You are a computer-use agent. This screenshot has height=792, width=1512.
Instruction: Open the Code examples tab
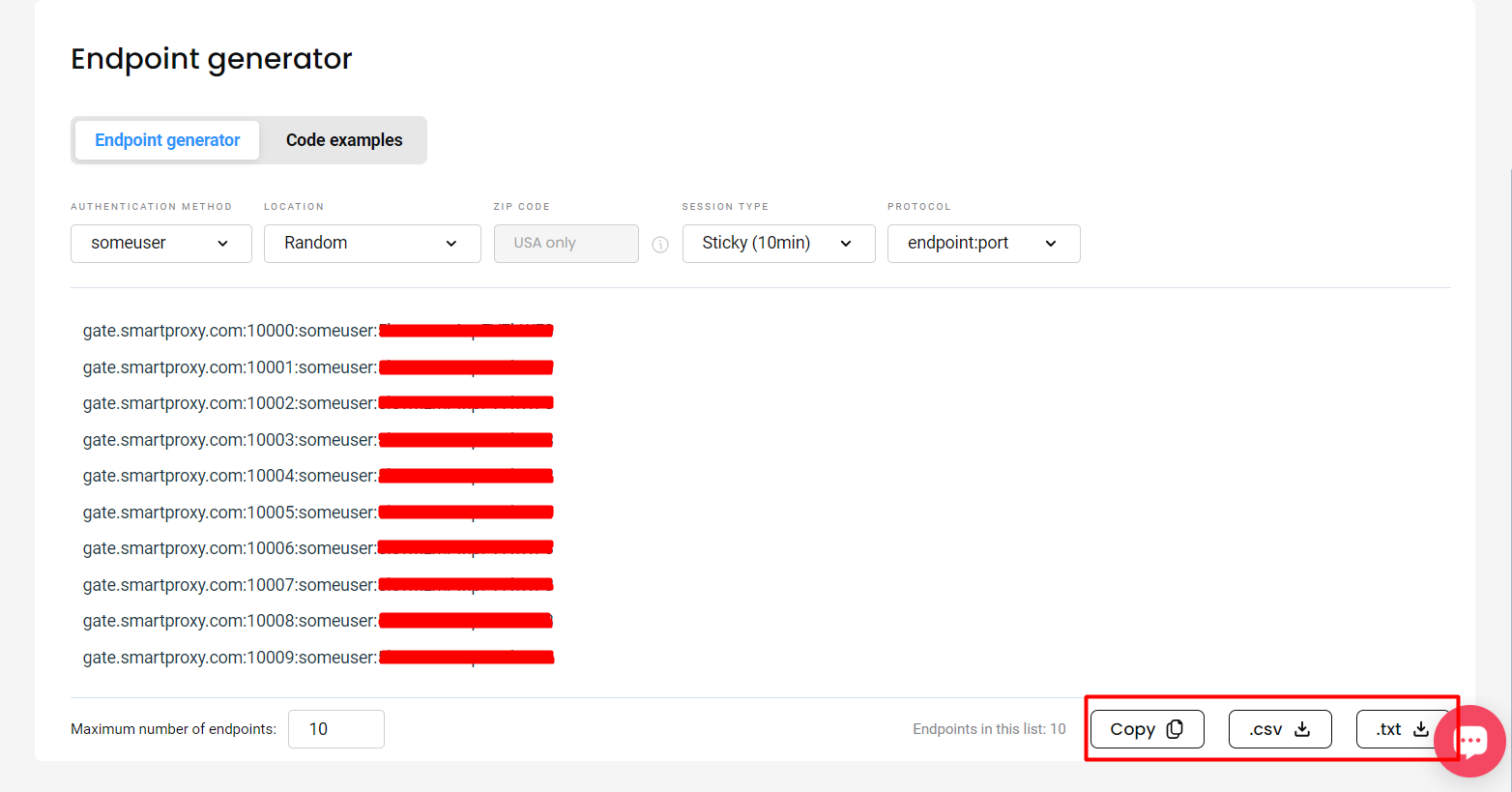(344, 140)
